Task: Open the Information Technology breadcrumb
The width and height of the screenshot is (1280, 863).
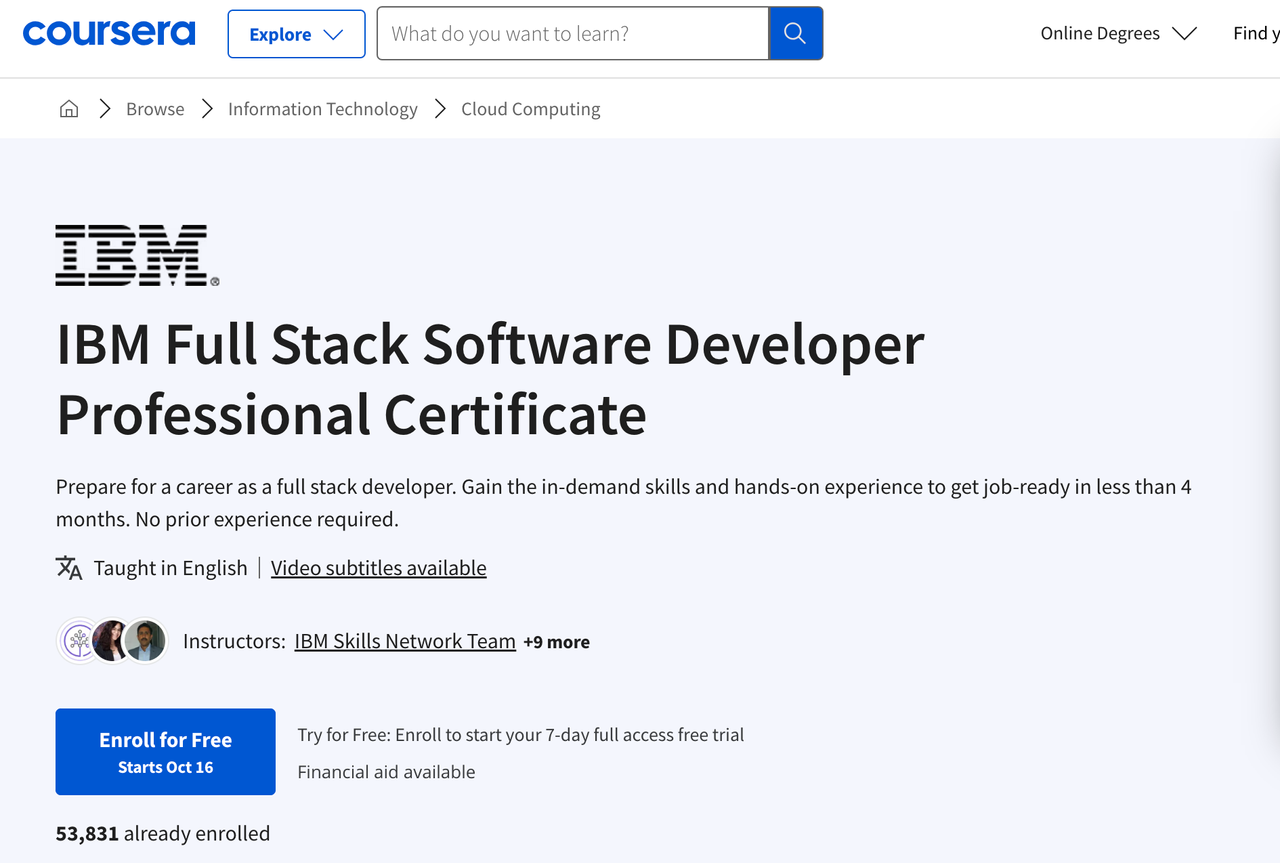Action: pos(323,109)
